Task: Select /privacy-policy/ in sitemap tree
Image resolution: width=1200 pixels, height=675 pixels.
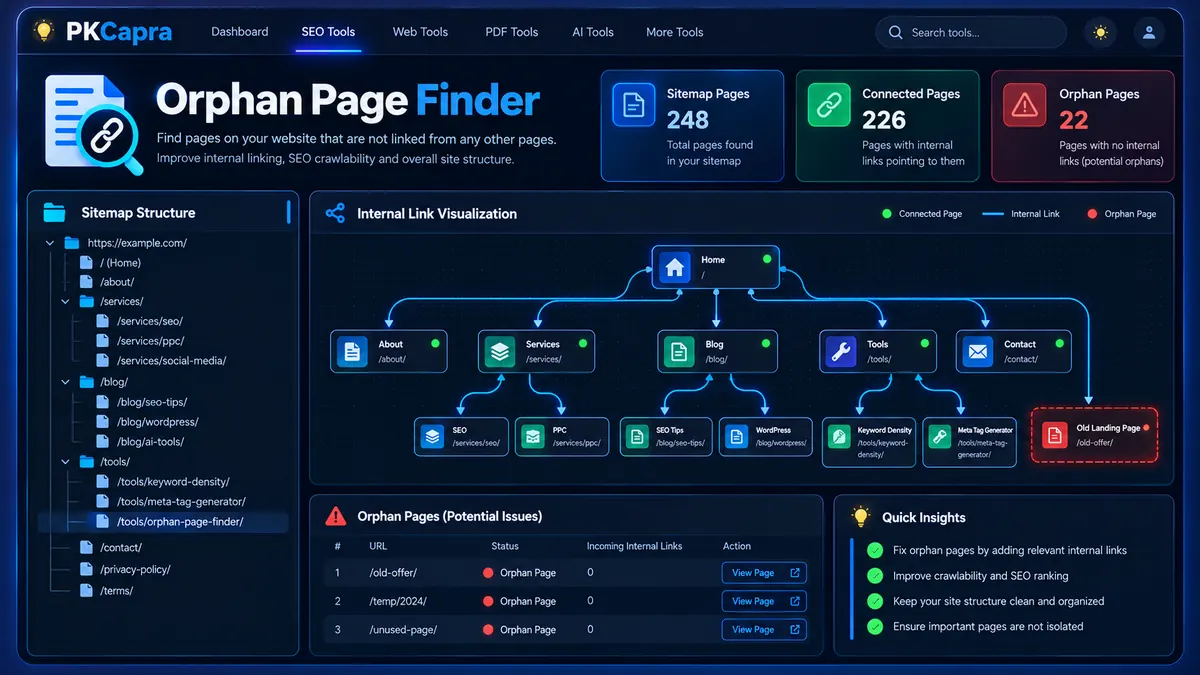Action: pyautogui.click(x=135, y=570)
